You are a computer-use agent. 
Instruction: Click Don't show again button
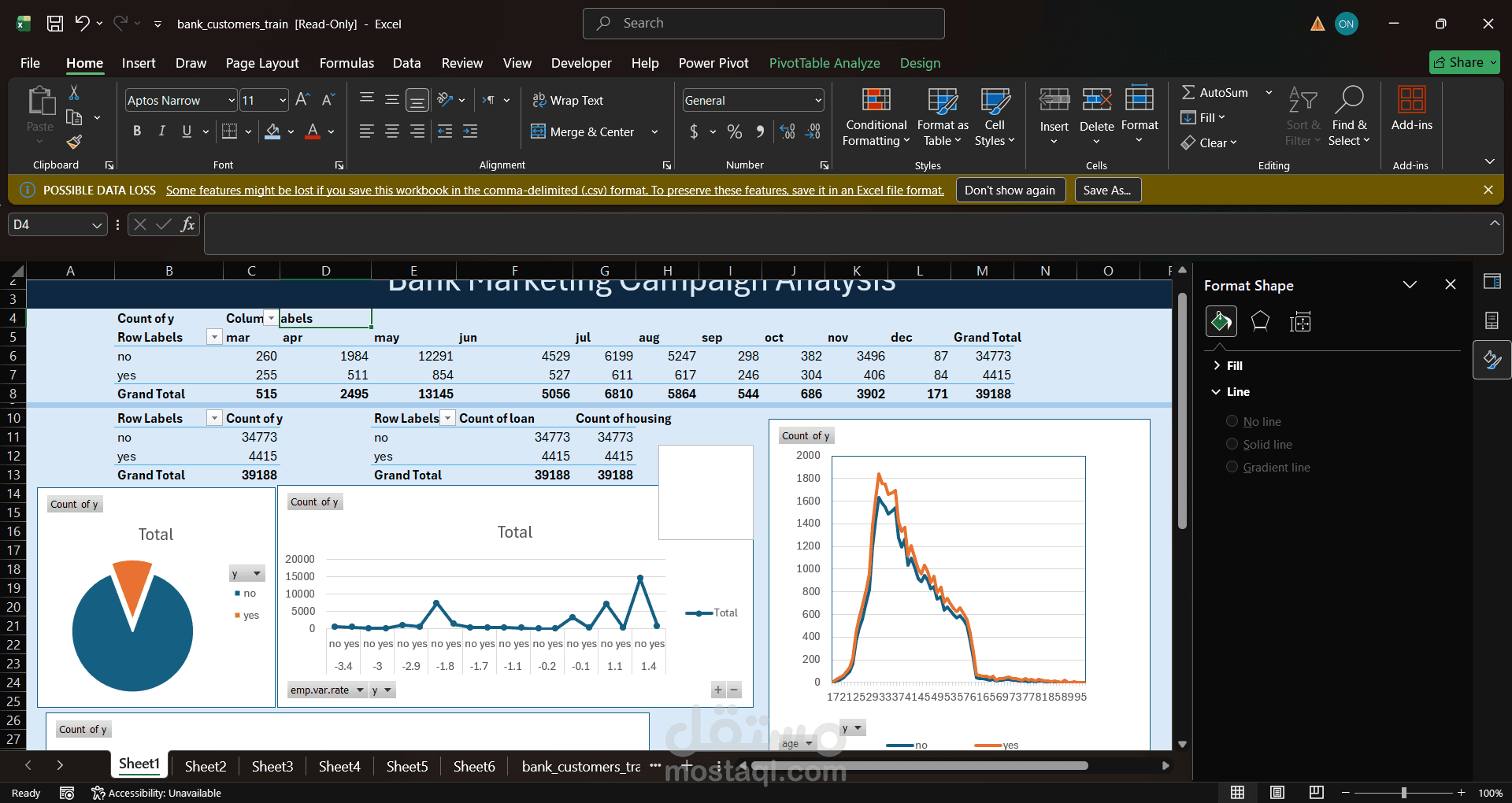pyautogui.click(x=1010, y=191)
